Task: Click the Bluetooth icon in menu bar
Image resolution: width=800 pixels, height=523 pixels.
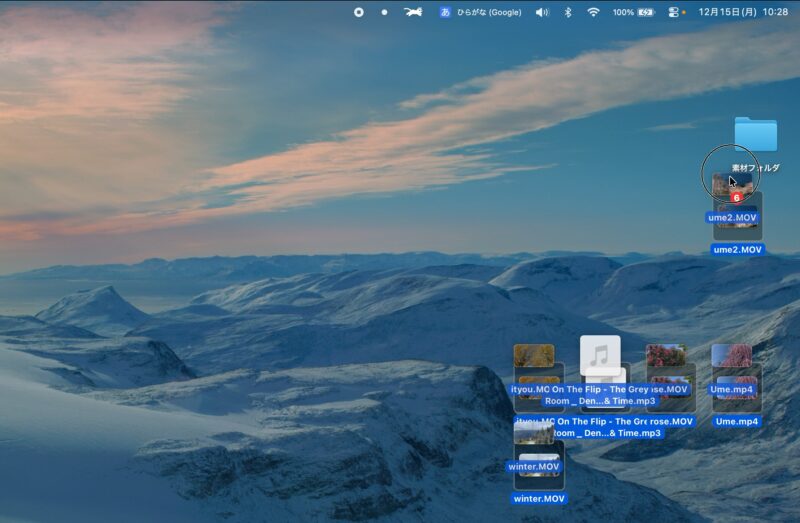Action: (x=567, y=12)
